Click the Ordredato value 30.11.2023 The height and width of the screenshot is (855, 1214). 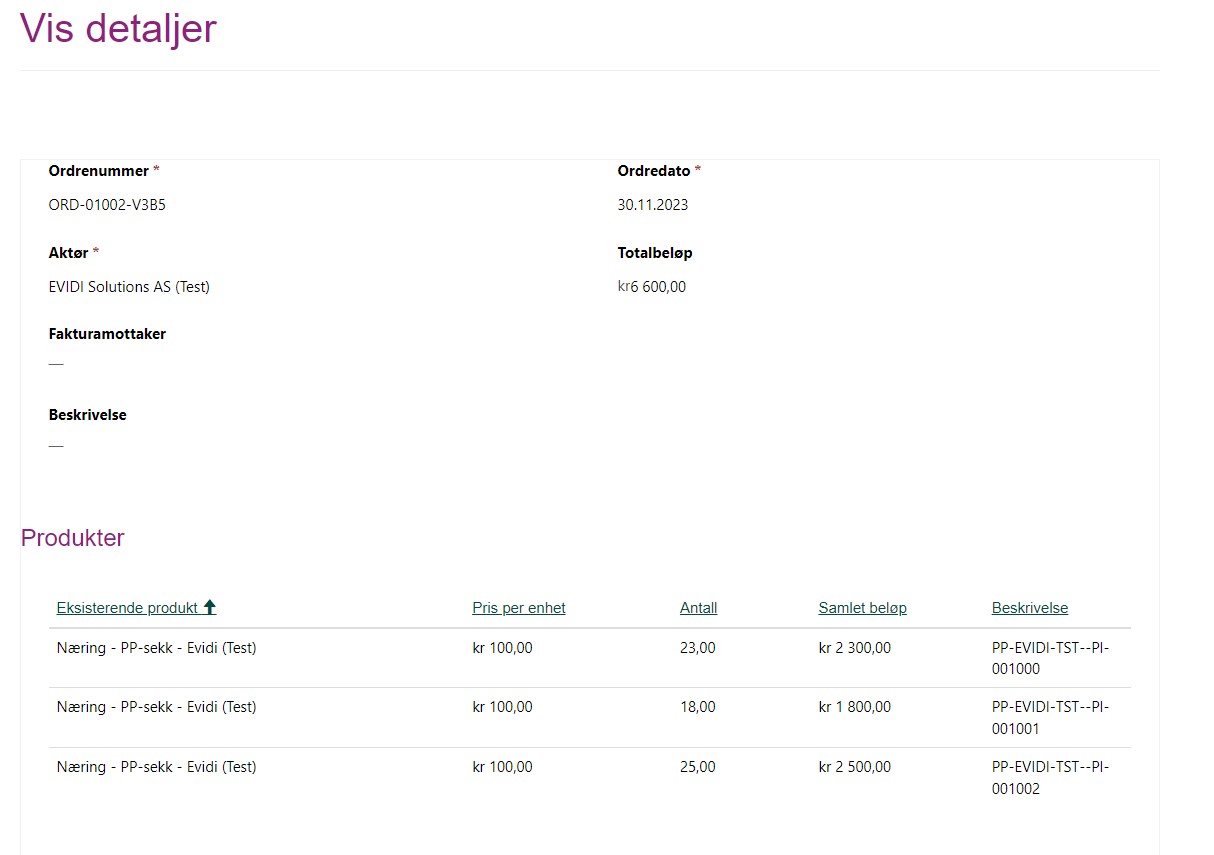point(652,205)
